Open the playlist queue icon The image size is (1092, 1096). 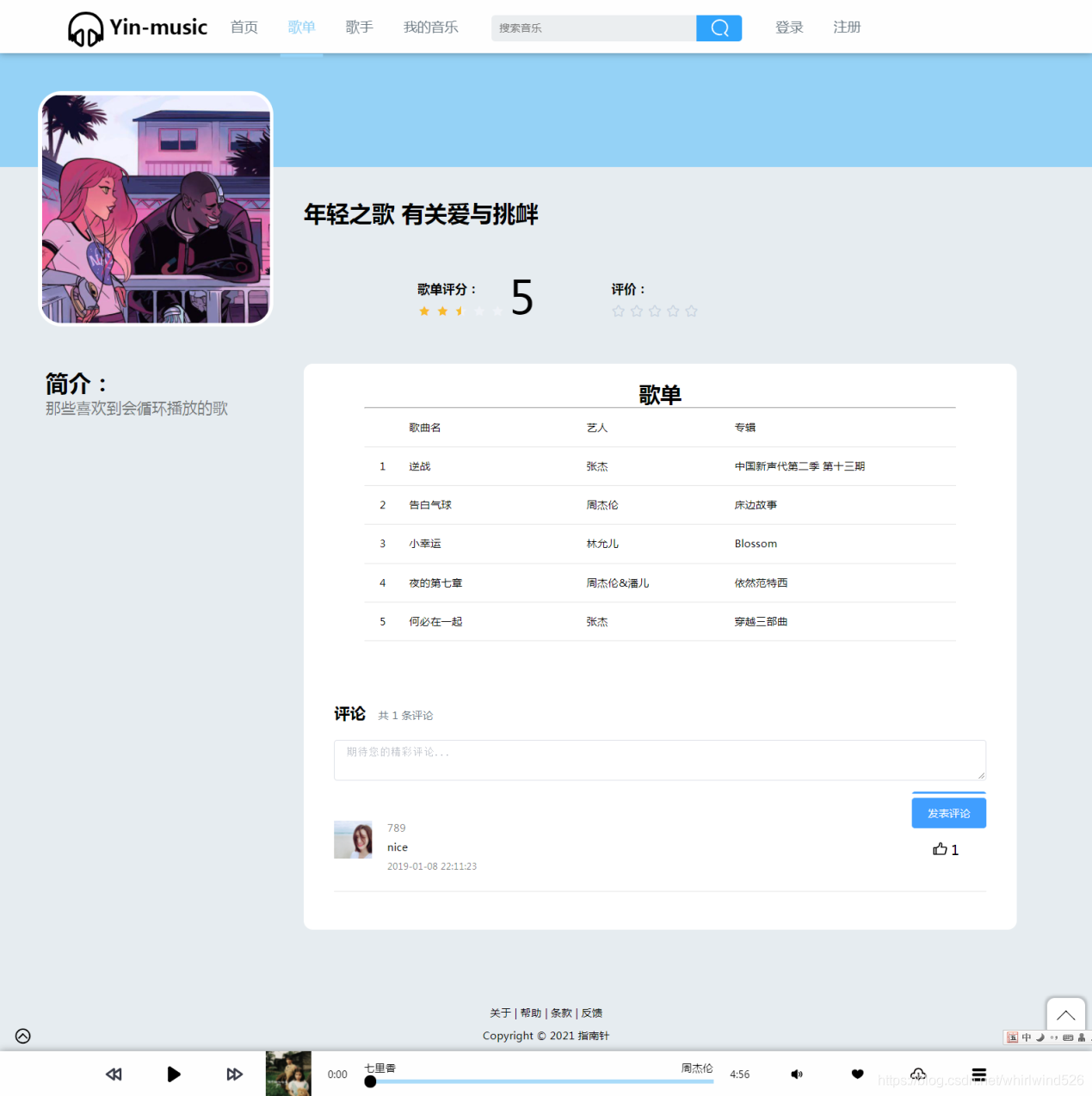click(x=978, y=1074)
